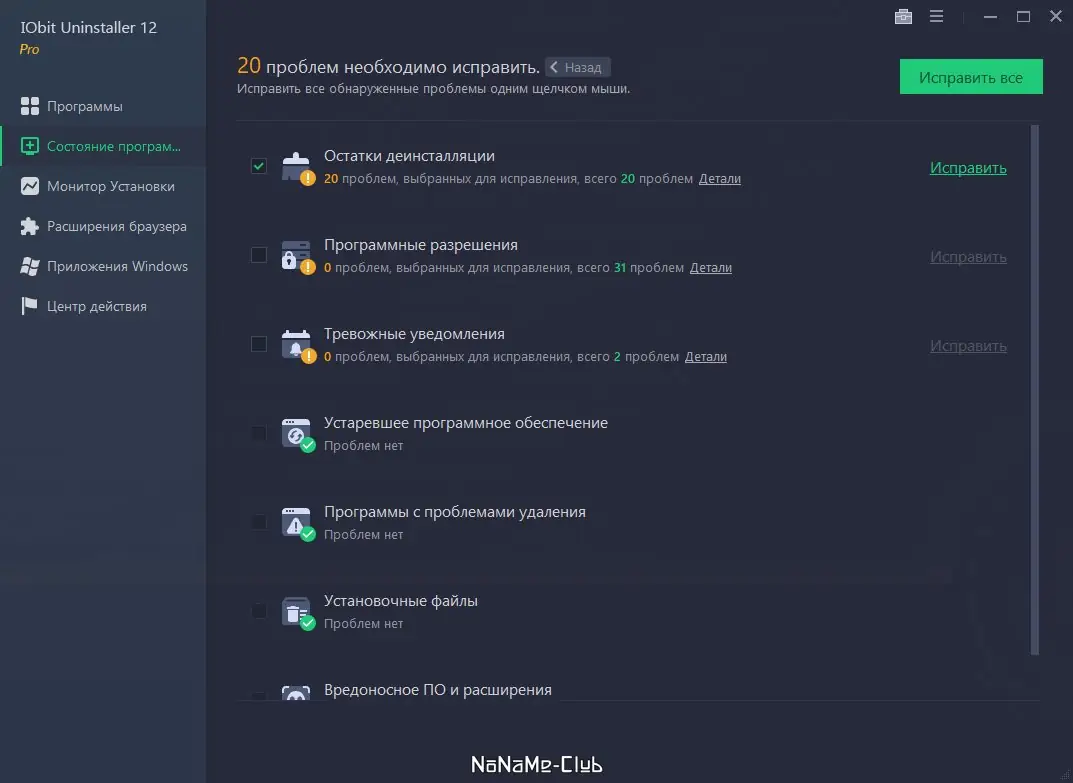1073x783 pixels.
Task: Click the Программные разрешения lock icon
Action: pos(298,257)
